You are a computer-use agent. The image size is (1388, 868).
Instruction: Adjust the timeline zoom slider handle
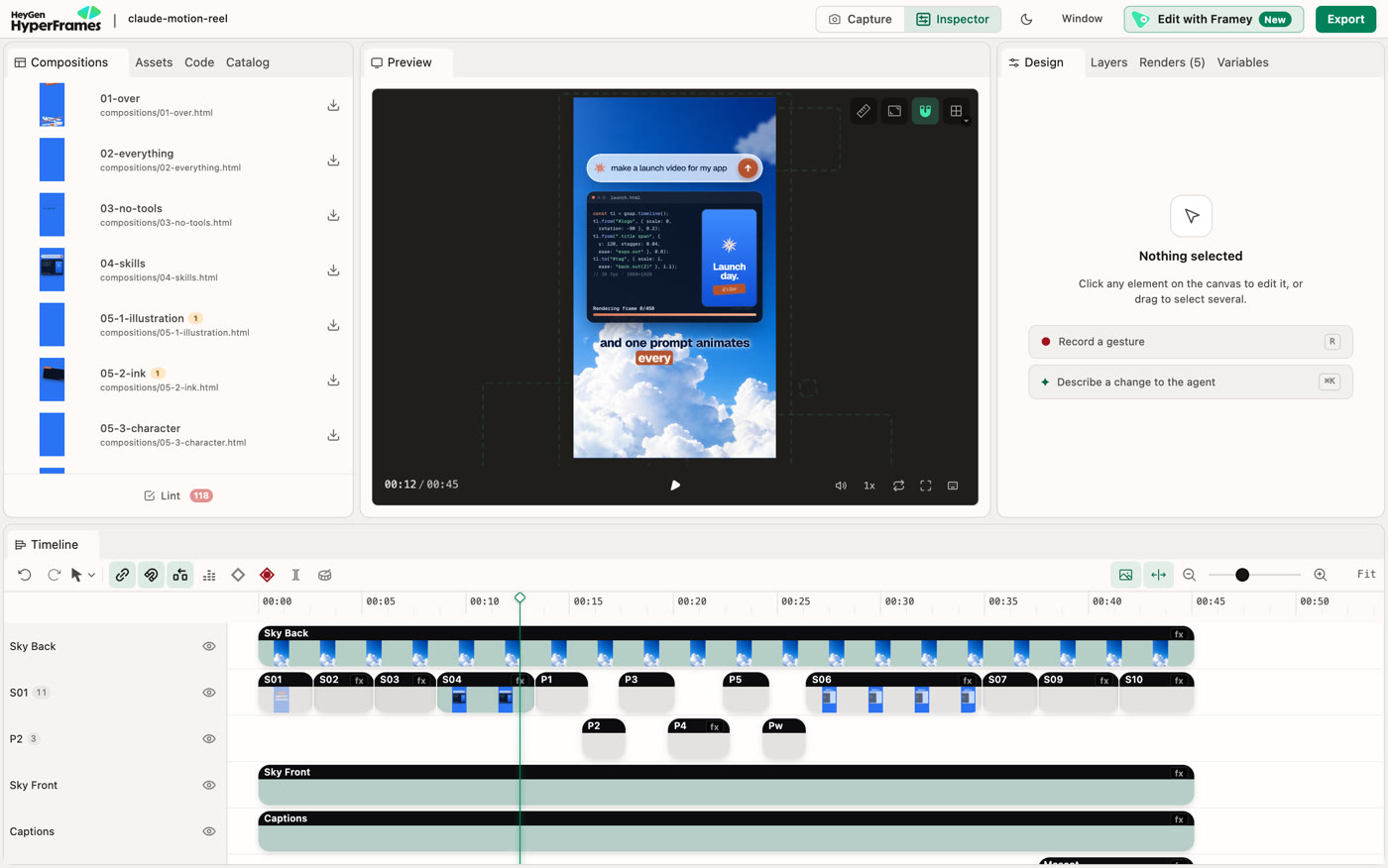click(x=1242, y=575)
